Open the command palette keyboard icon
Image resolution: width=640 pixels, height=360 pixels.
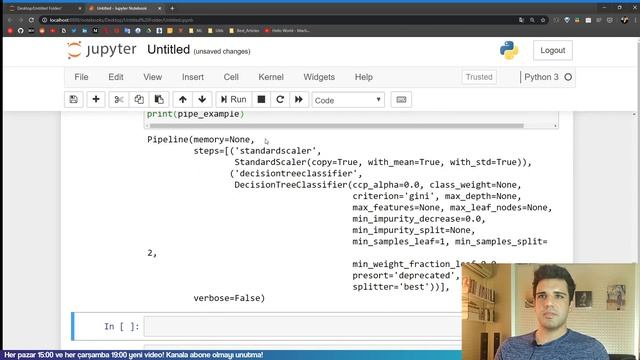(401, 100)
